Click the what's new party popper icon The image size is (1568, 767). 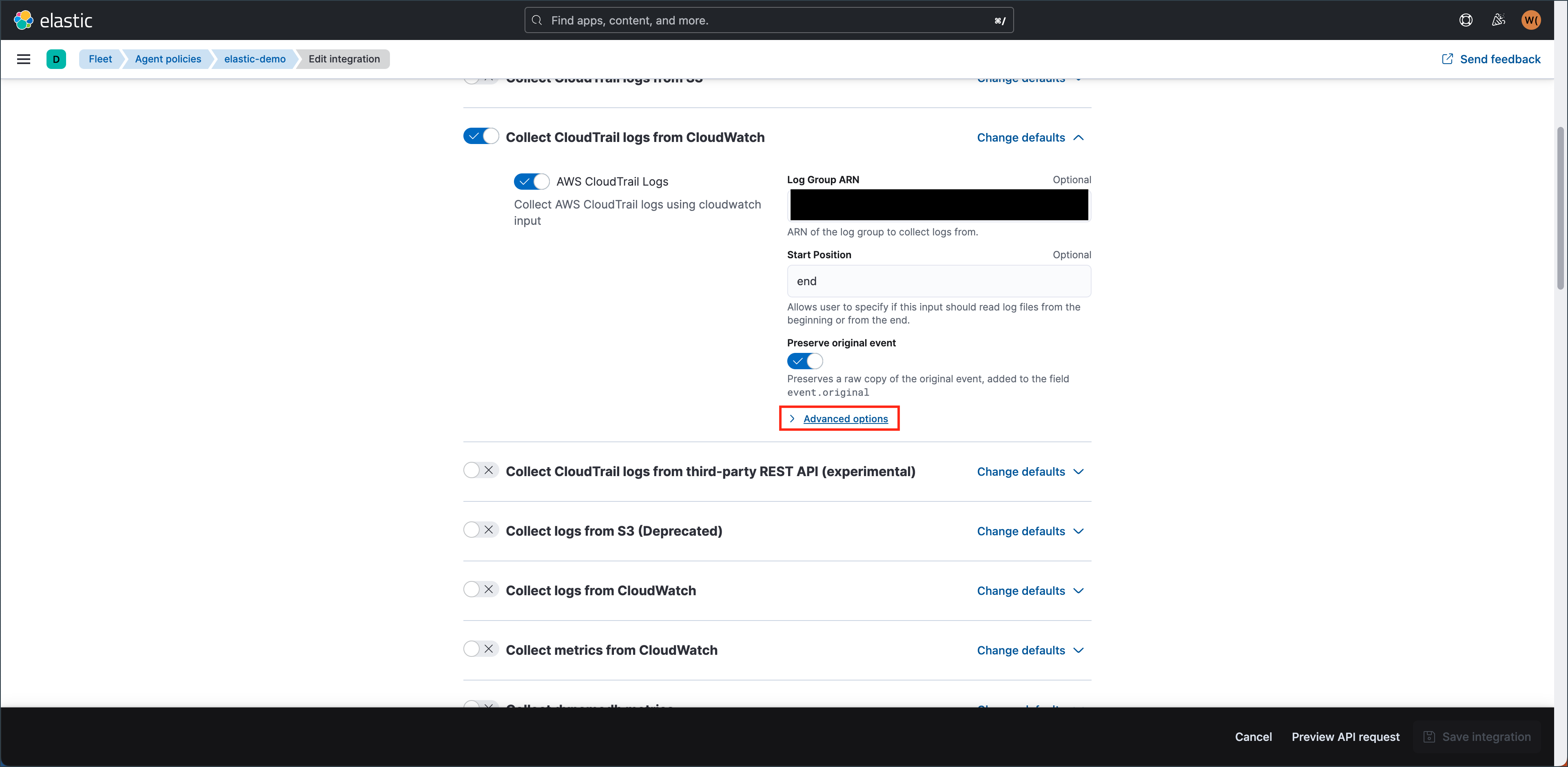click(1499, 20)
